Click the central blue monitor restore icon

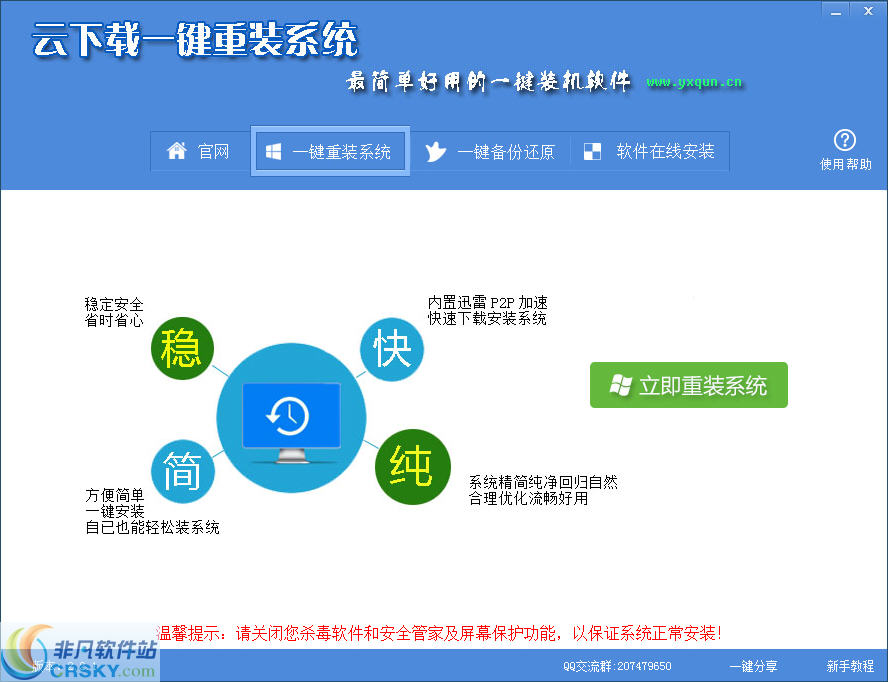coord(290,413)
